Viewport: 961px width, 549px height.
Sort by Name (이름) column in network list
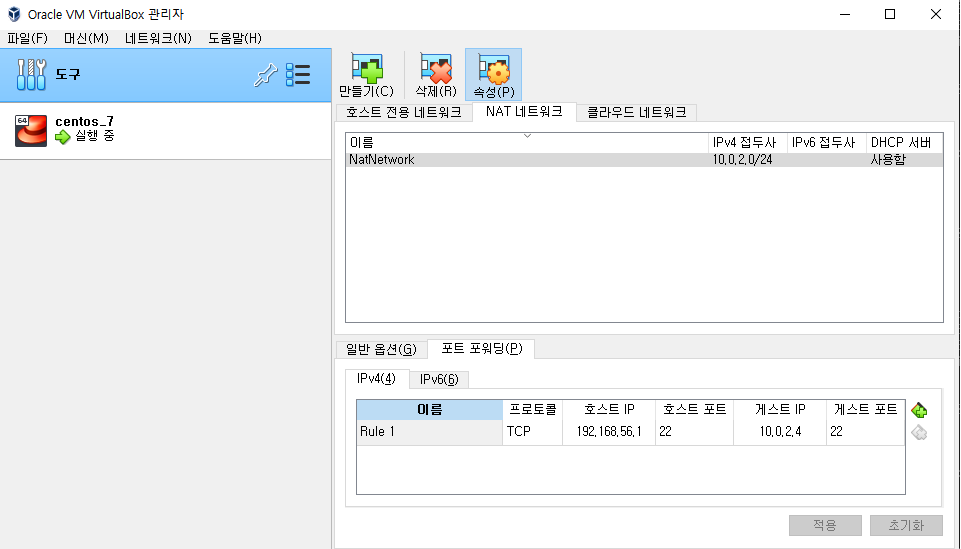(527, 142)
